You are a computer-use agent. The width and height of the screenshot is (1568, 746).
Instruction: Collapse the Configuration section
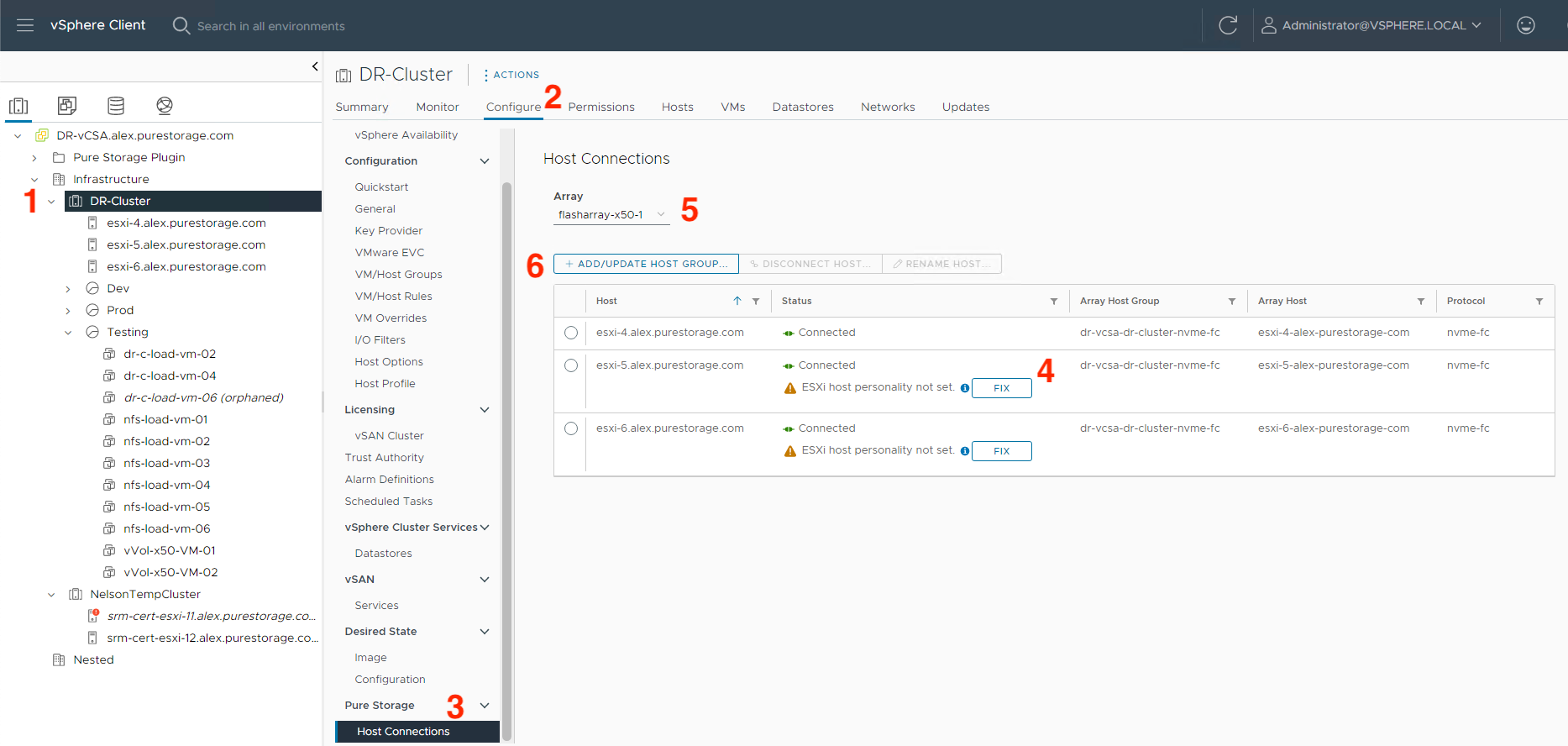pyautogui.click(x=485, y=161)
